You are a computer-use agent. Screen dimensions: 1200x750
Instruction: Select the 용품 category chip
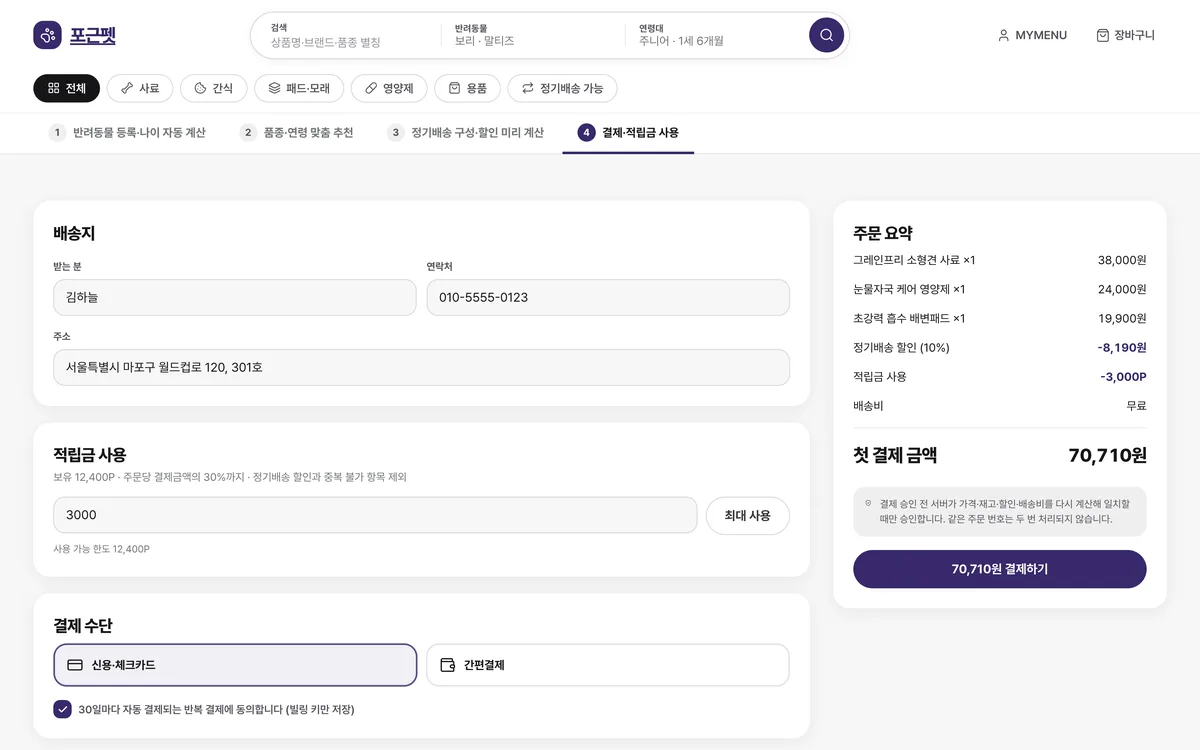468,88
